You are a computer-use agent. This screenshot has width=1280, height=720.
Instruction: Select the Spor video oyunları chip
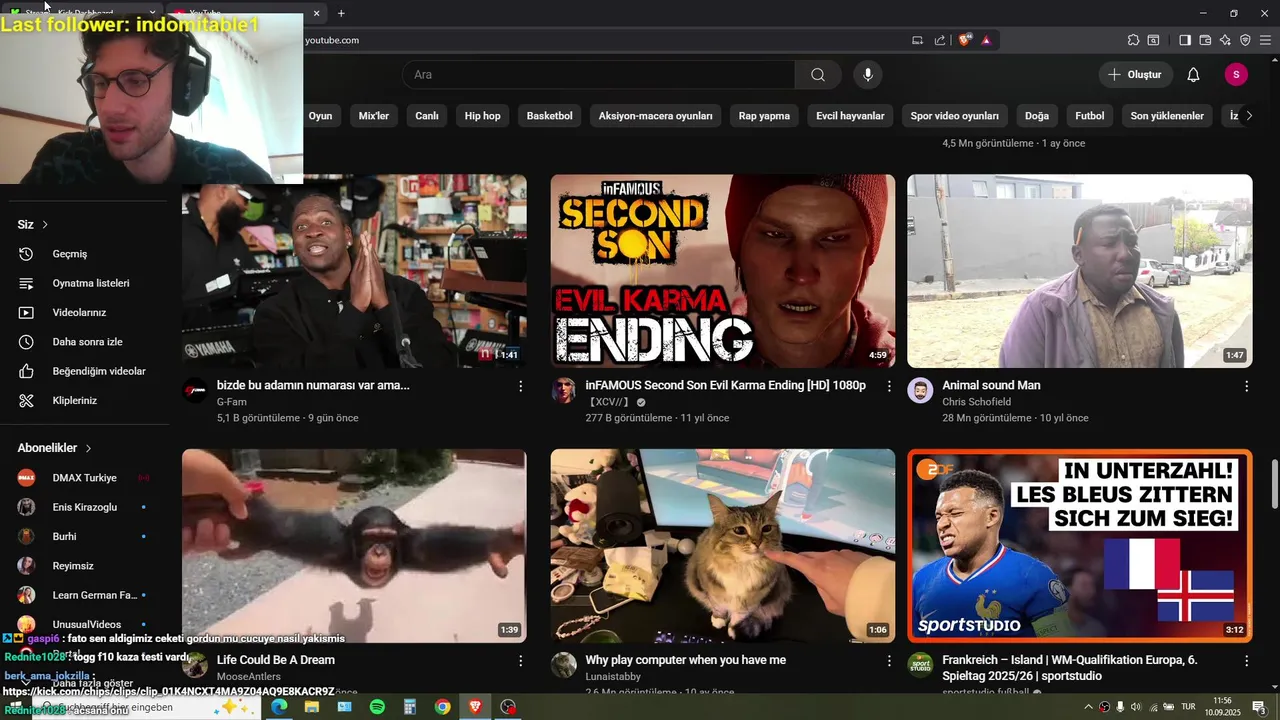click(x=955, y=116)
